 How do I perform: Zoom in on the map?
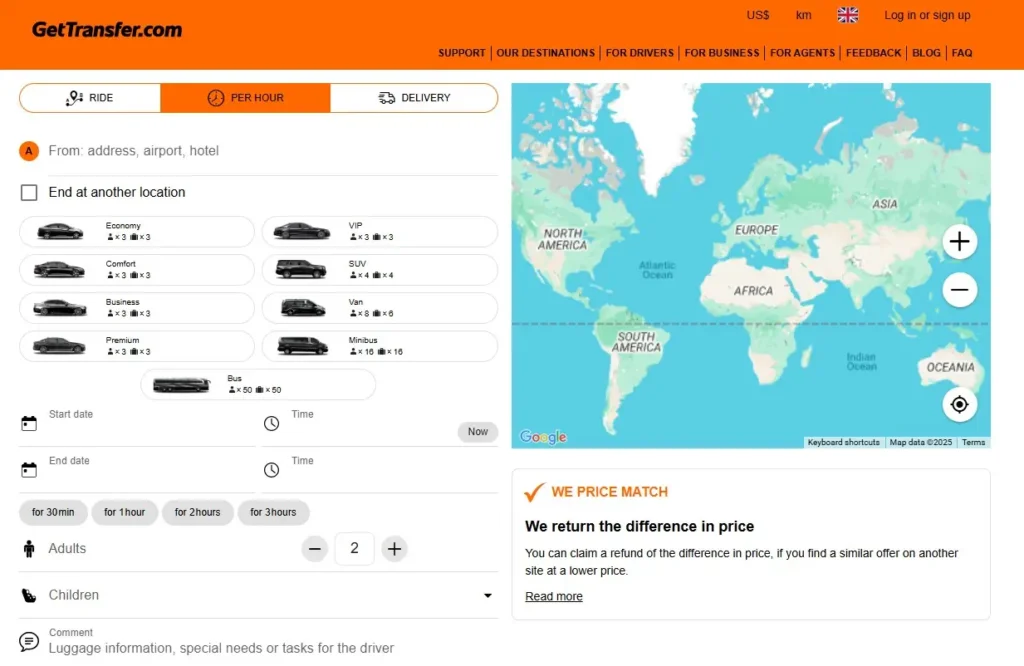[x=959, y=242]
